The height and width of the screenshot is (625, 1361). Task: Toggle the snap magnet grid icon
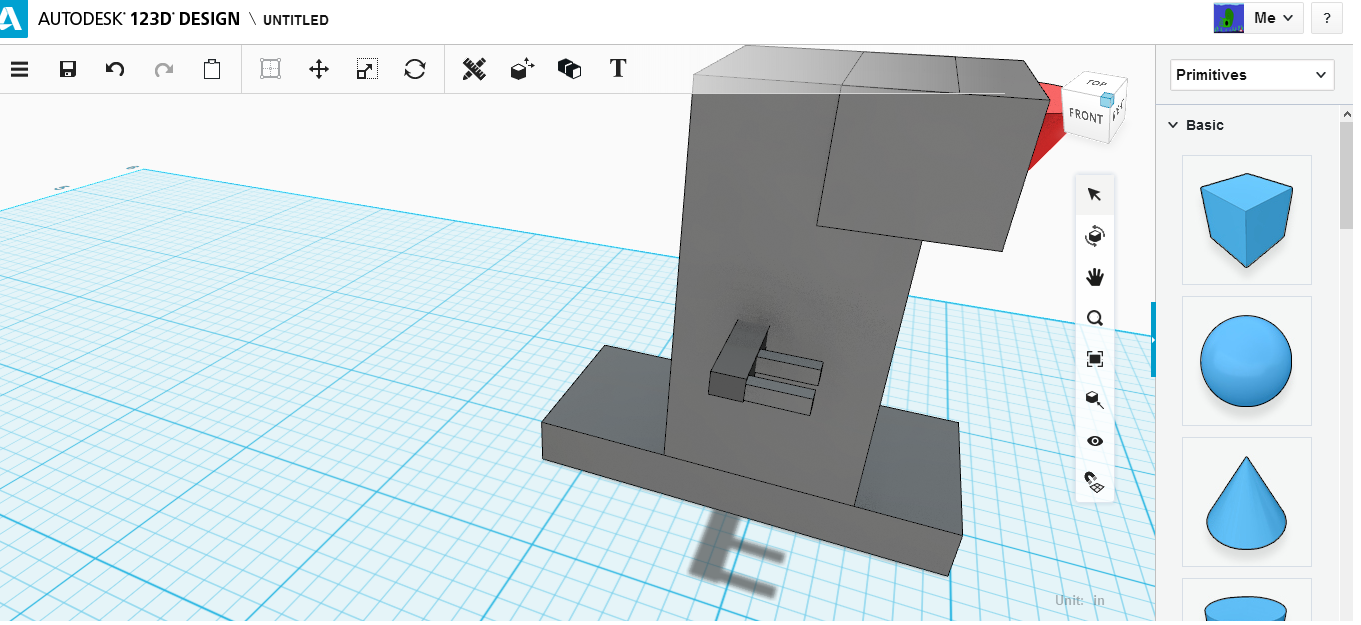point(1094,482)
